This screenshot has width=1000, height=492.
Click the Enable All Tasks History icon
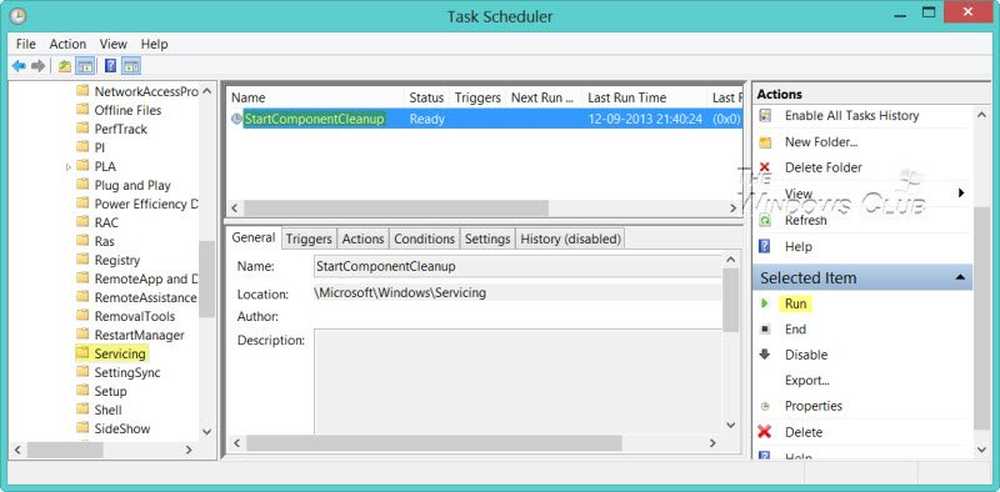point(765,116)
